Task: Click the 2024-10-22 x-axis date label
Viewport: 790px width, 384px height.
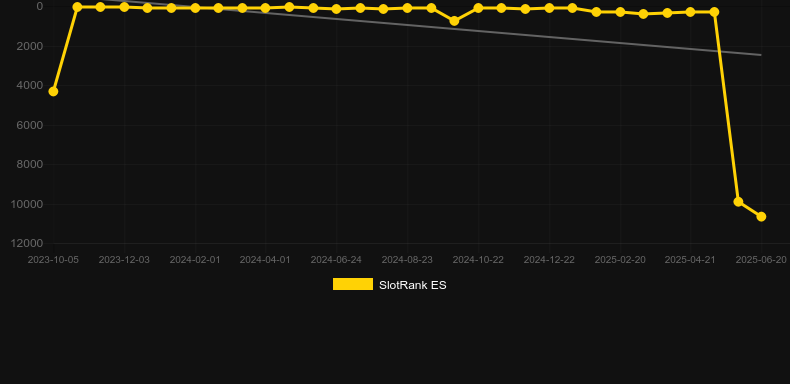Action: [x=478, y=260]
